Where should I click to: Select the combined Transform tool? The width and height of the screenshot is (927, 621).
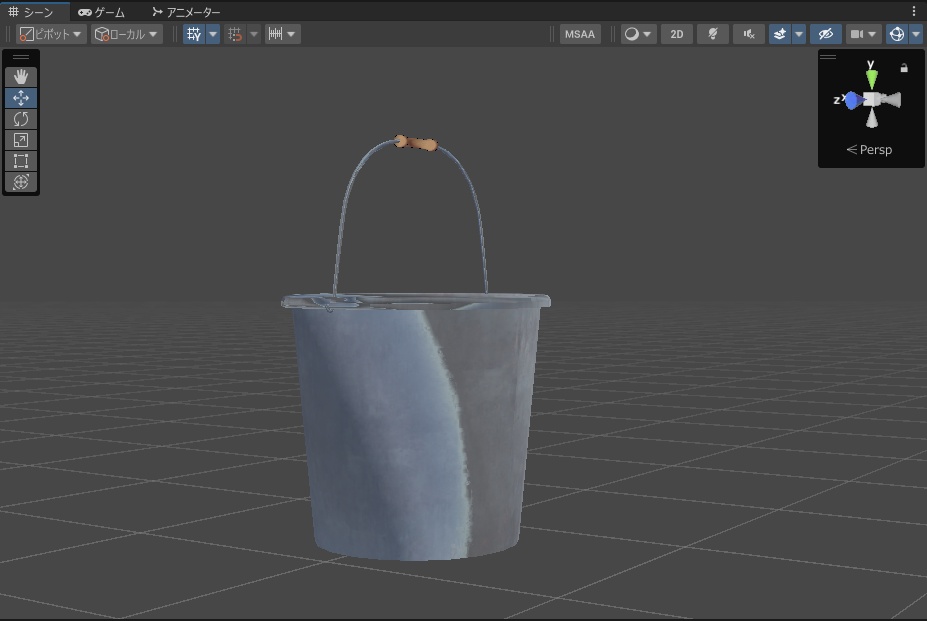coord(21,182)
